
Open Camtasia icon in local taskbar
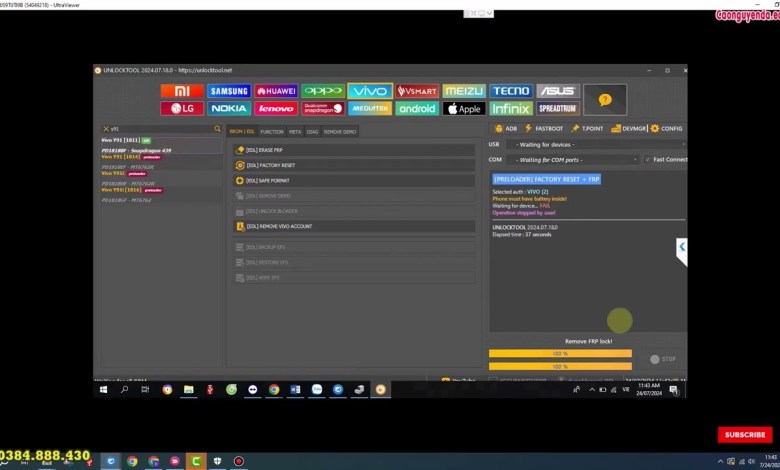click(196, 461)
